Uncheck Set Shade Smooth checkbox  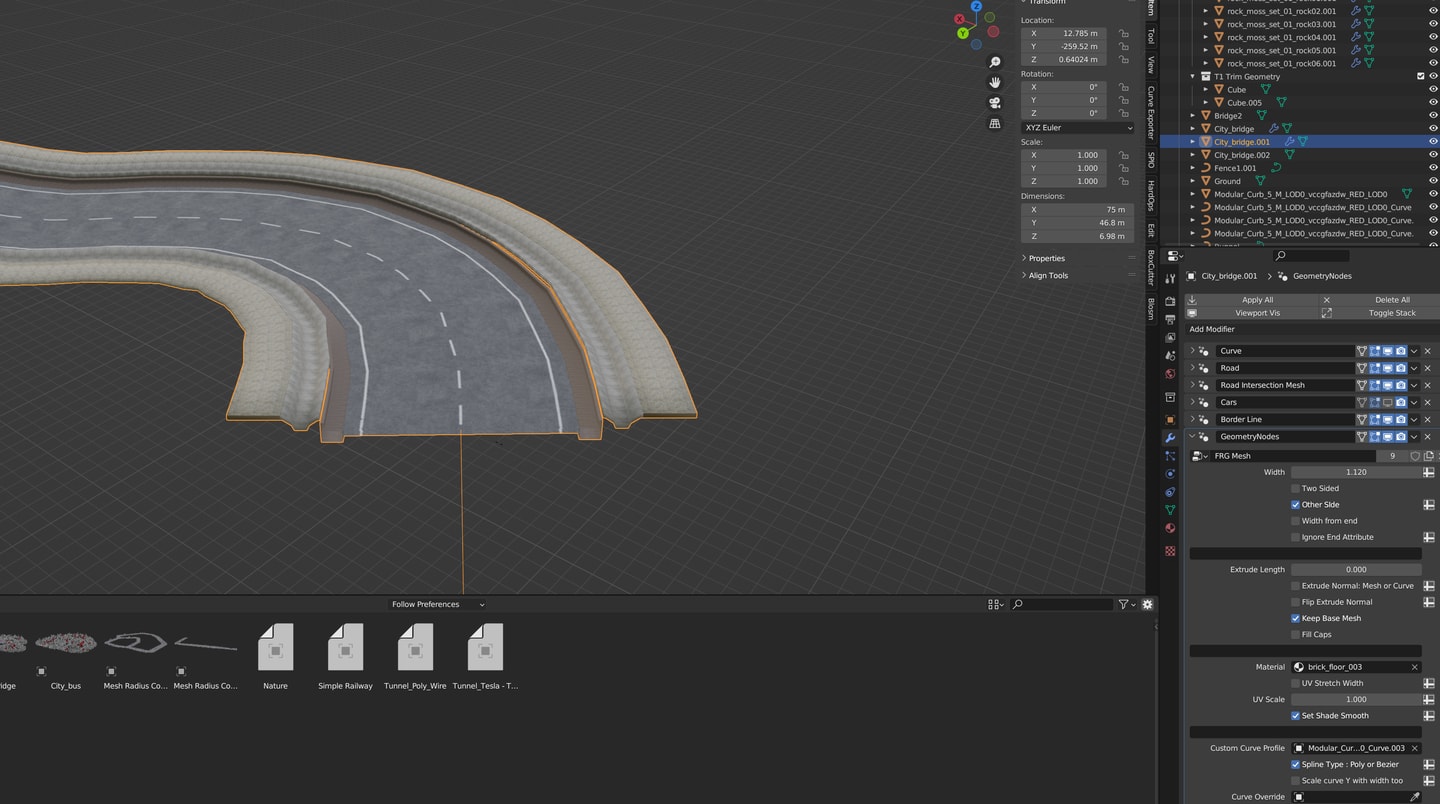pyautogui.click(x=1295, y=715)
